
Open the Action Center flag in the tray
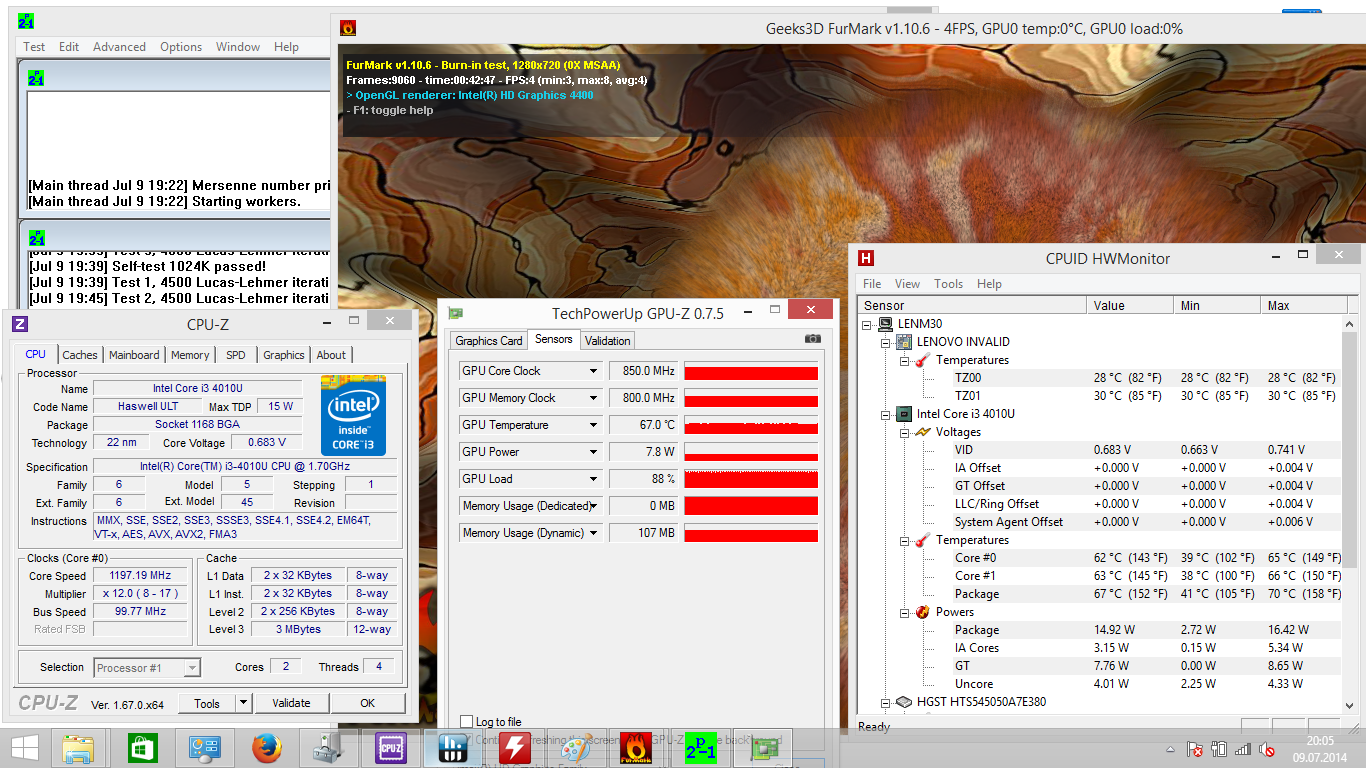pos(1194,749)
